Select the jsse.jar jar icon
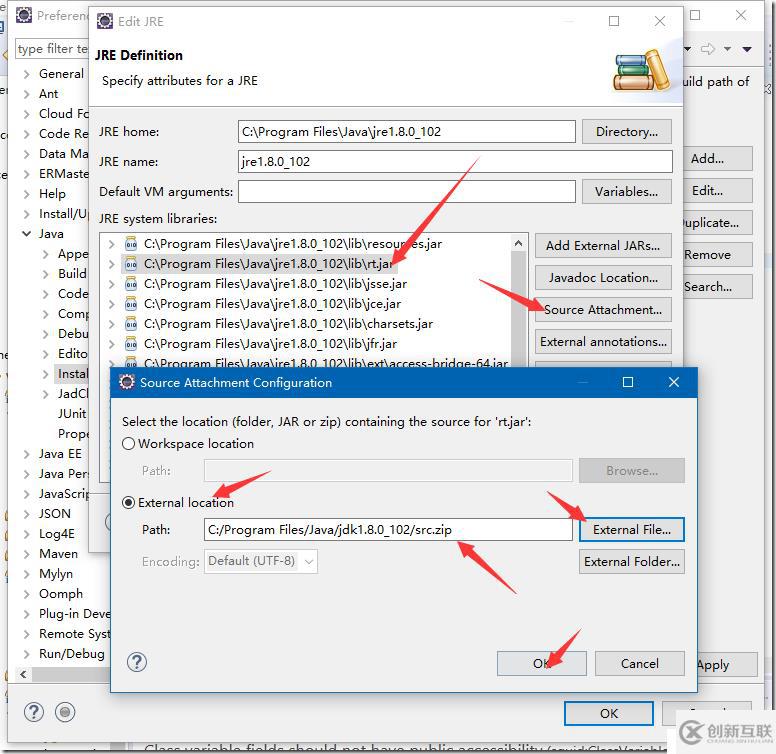The height and width of the screenshot is (754, 776). (x=131, y=284)
